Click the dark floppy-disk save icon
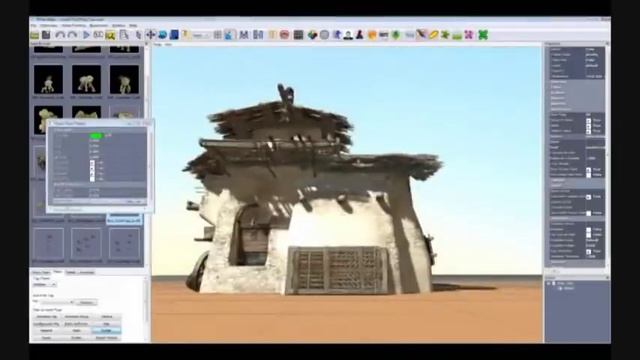The width and height of the screenshot is (640, 360). point(46,35)
